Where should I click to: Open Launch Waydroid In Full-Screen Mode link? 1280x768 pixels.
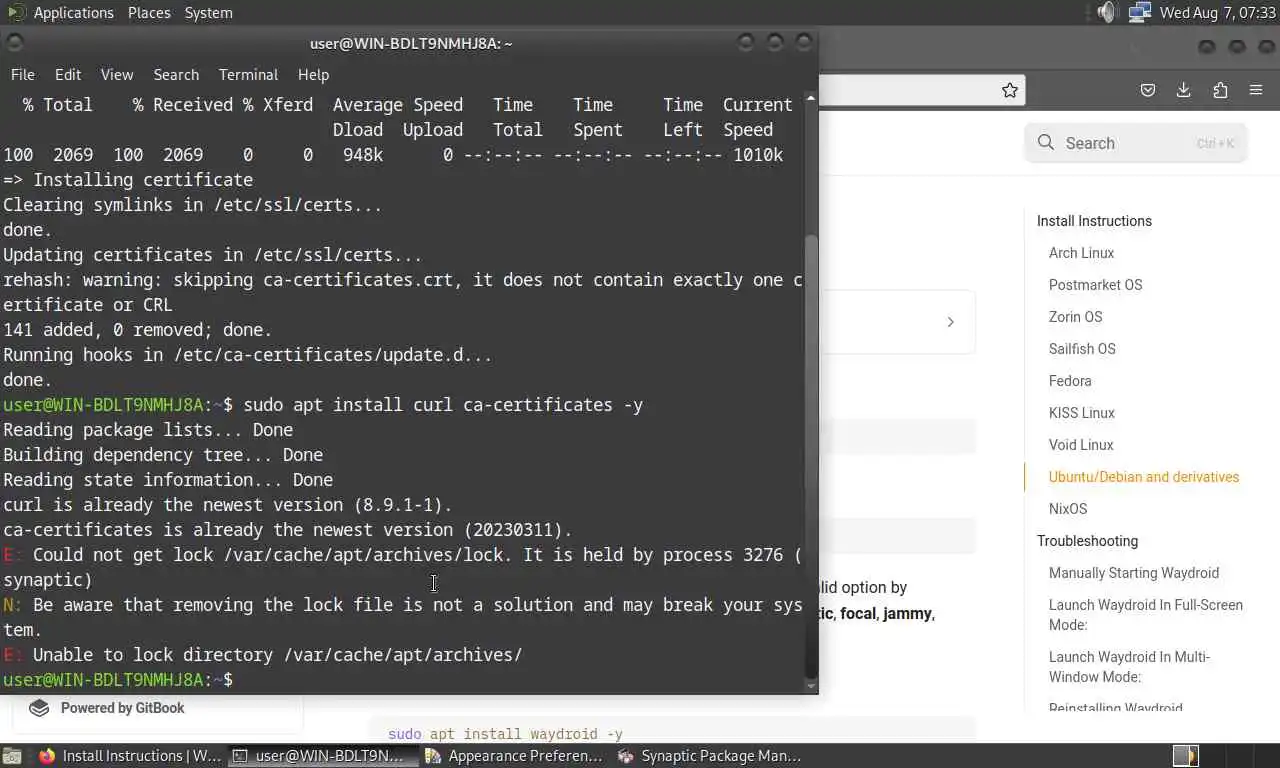1146,615
